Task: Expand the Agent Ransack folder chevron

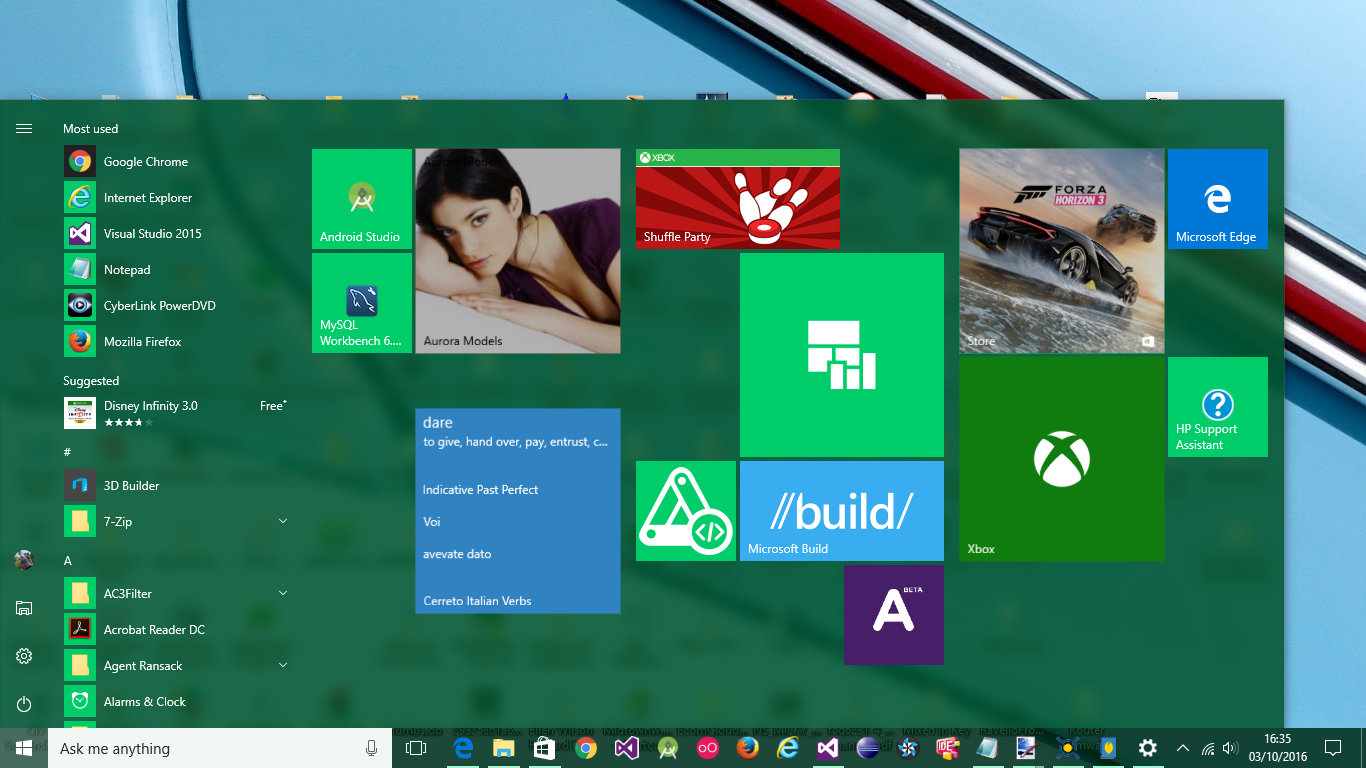Action: [283, 665]
